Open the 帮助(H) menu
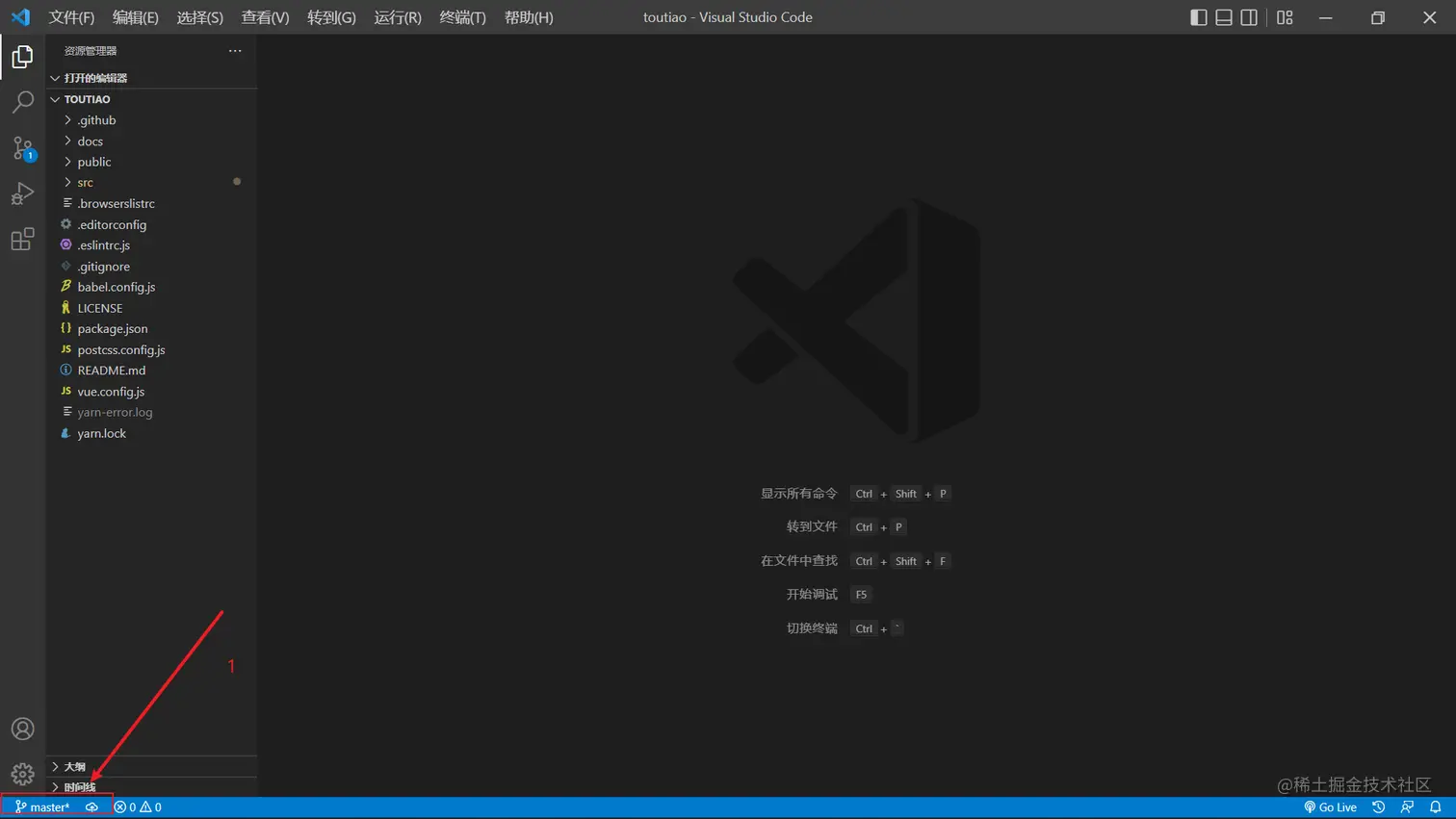Viewport: 1456px width, 819px height. pos(529,17)
